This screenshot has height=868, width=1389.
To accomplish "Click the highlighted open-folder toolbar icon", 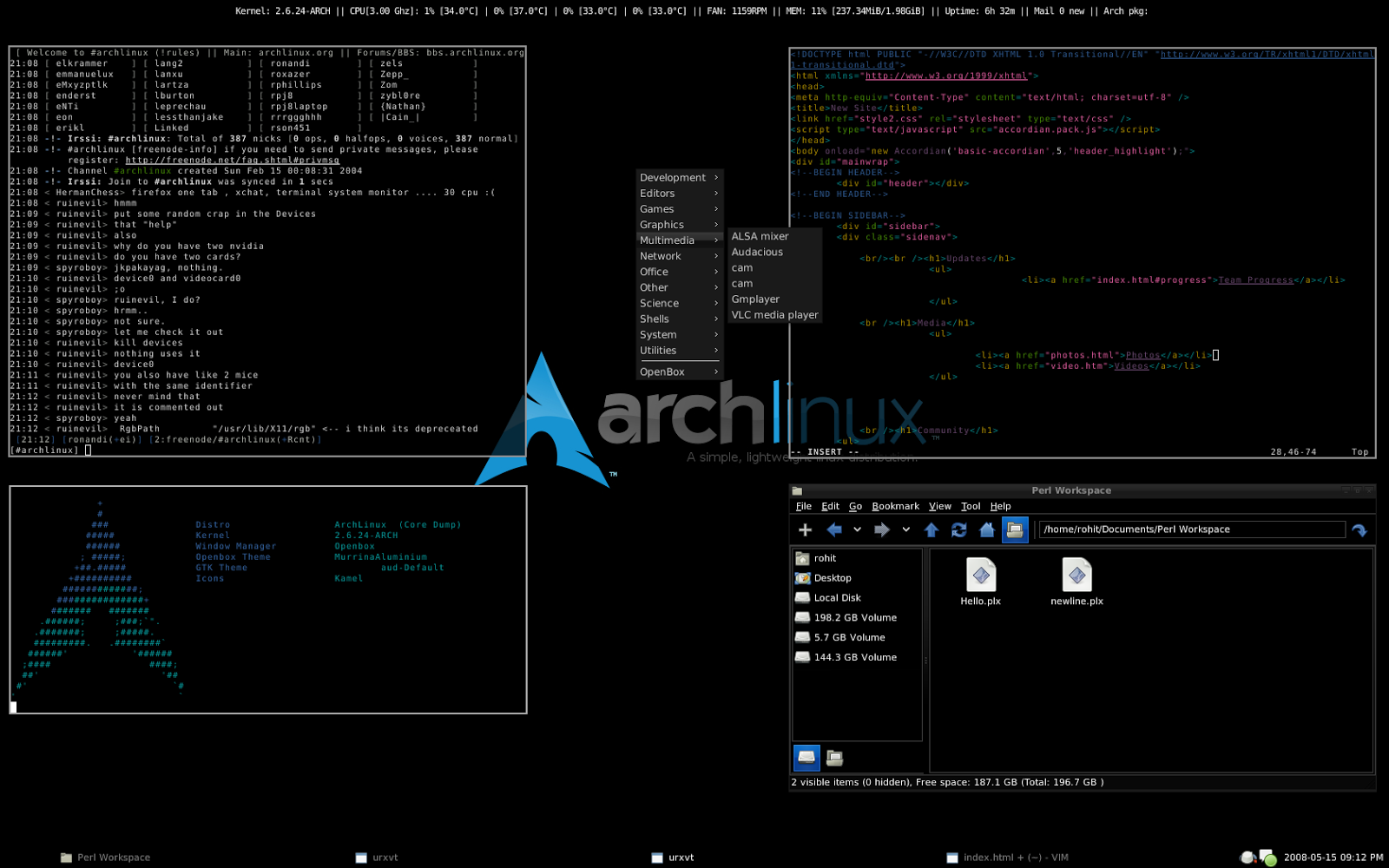I will tap(1015, 529).
